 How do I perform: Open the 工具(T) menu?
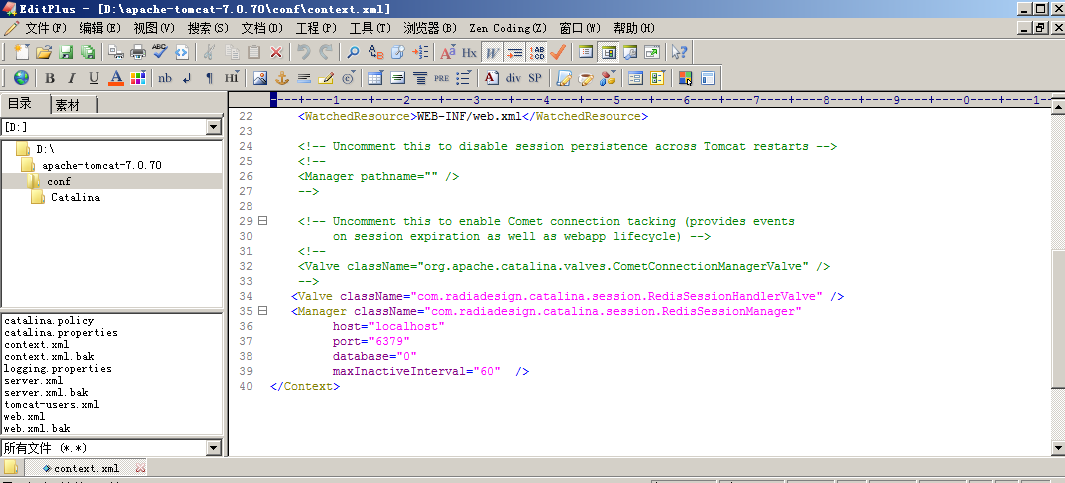coord(370,28)
